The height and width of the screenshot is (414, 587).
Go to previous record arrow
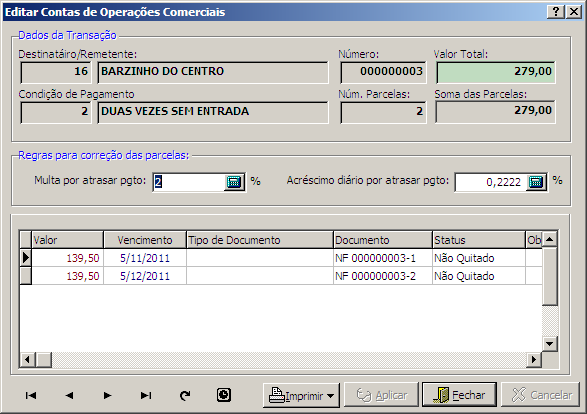(69, 395)
